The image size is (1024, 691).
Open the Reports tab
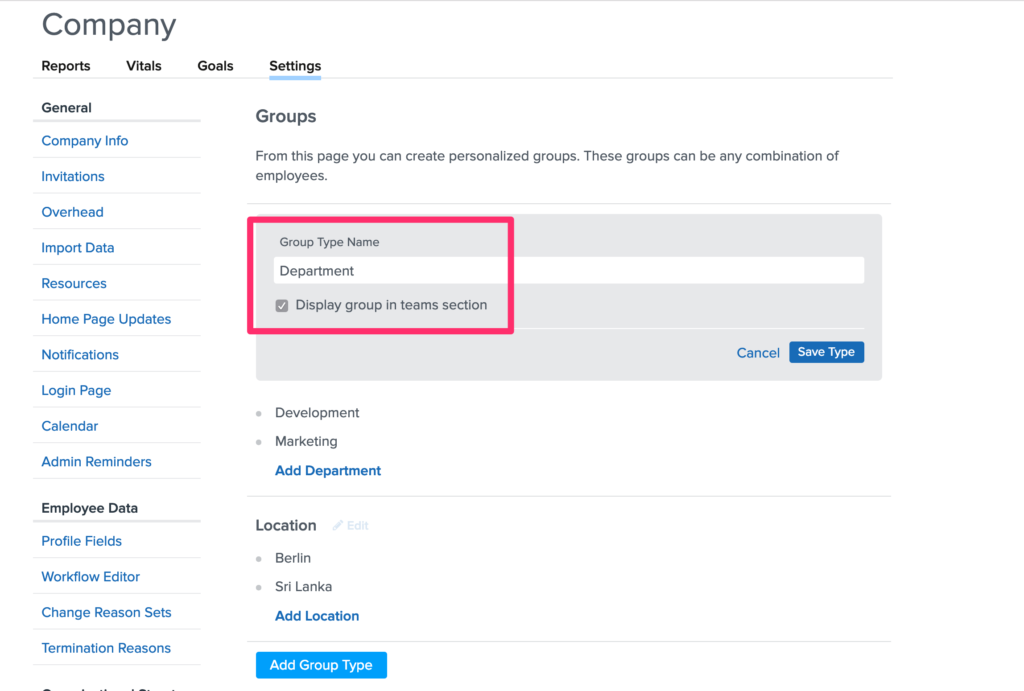pos(66,66)
